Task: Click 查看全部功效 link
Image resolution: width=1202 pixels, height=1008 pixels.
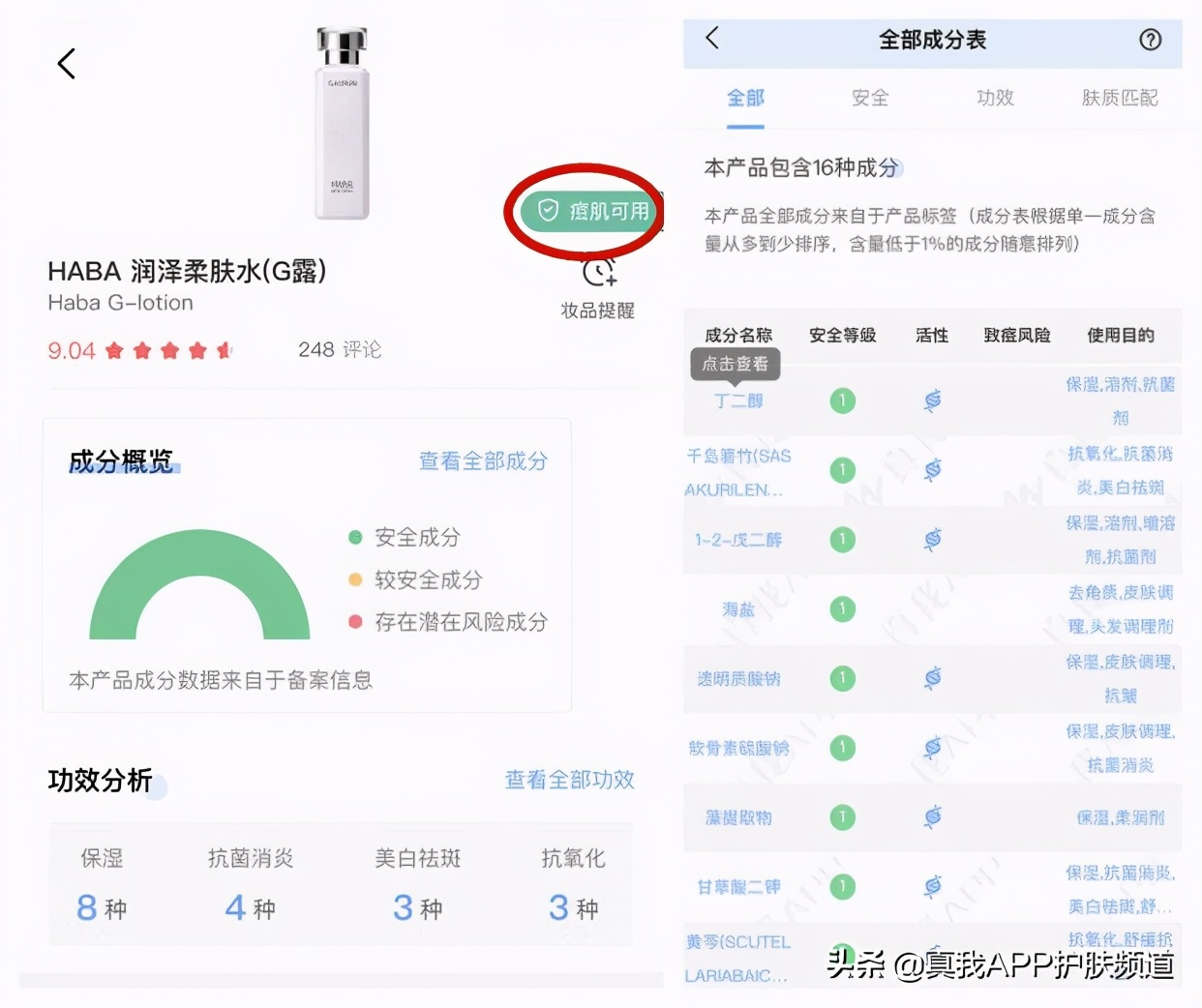Action: pos(568,781)
